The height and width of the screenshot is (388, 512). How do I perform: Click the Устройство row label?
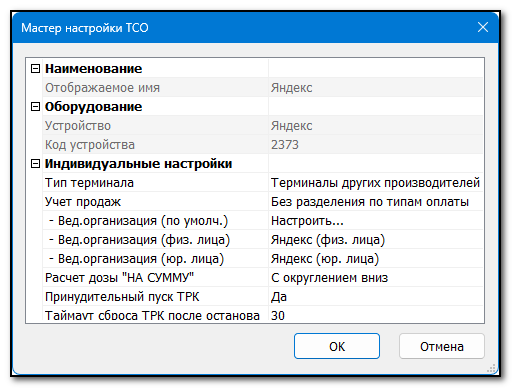[78, 126]
